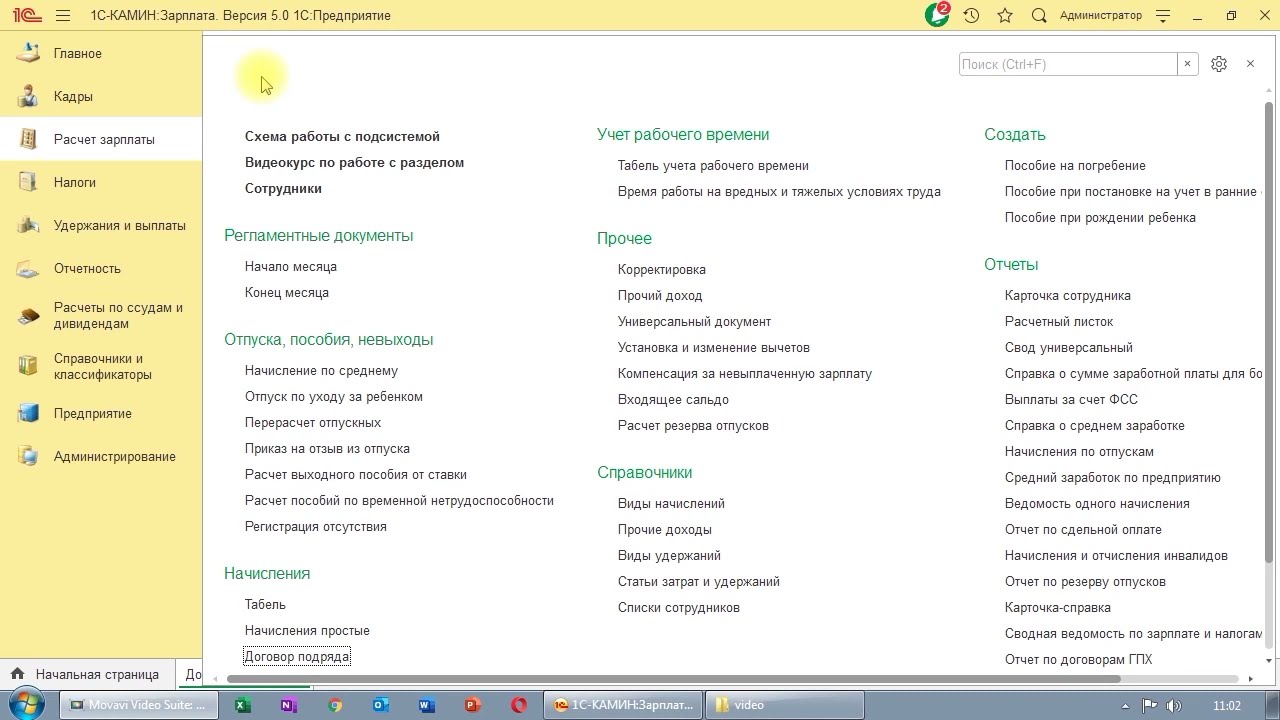Viewport: 1280px width, 720px height.
Task: Click the global search magnifier icon
Action: (1039, 16)
